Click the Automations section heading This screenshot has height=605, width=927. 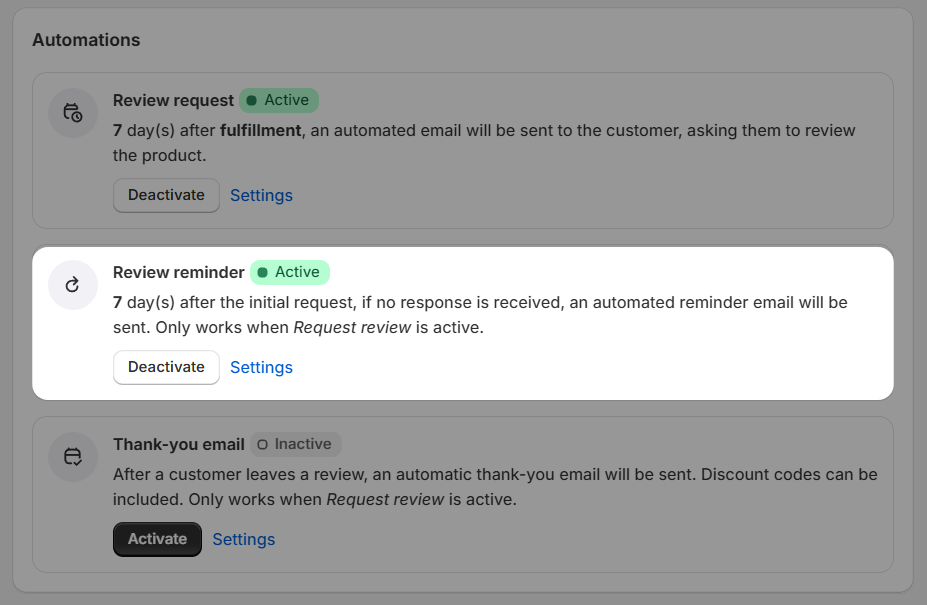pos(86,40)
